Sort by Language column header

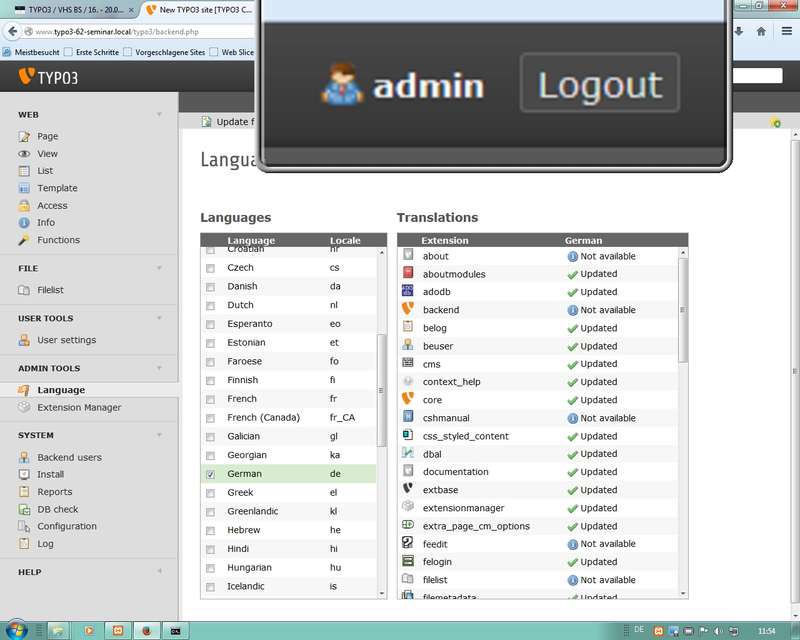click(251, 240)
